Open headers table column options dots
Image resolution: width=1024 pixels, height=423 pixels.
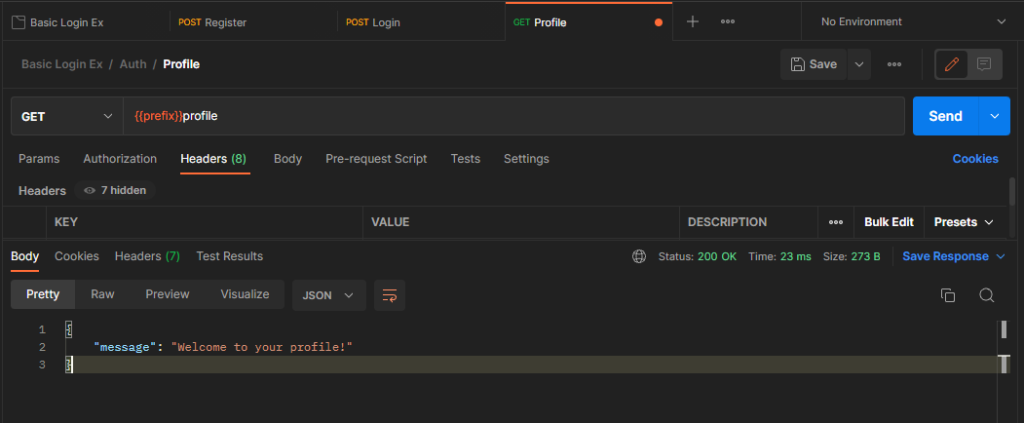(x=835, y=222)
